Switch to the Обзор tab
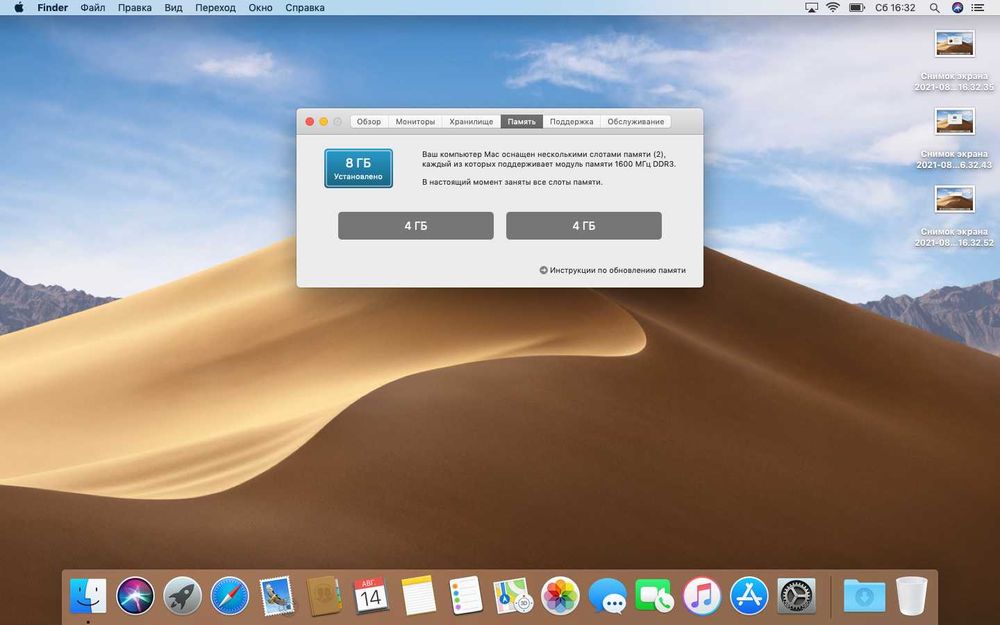This screenshot has width=1000, height=625. click(x=369, y=121)
